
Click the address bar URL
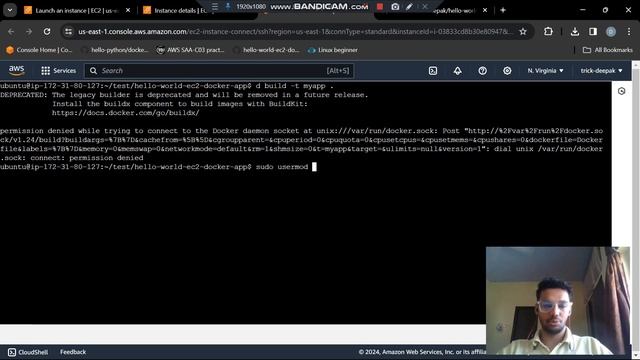point(296,31)
